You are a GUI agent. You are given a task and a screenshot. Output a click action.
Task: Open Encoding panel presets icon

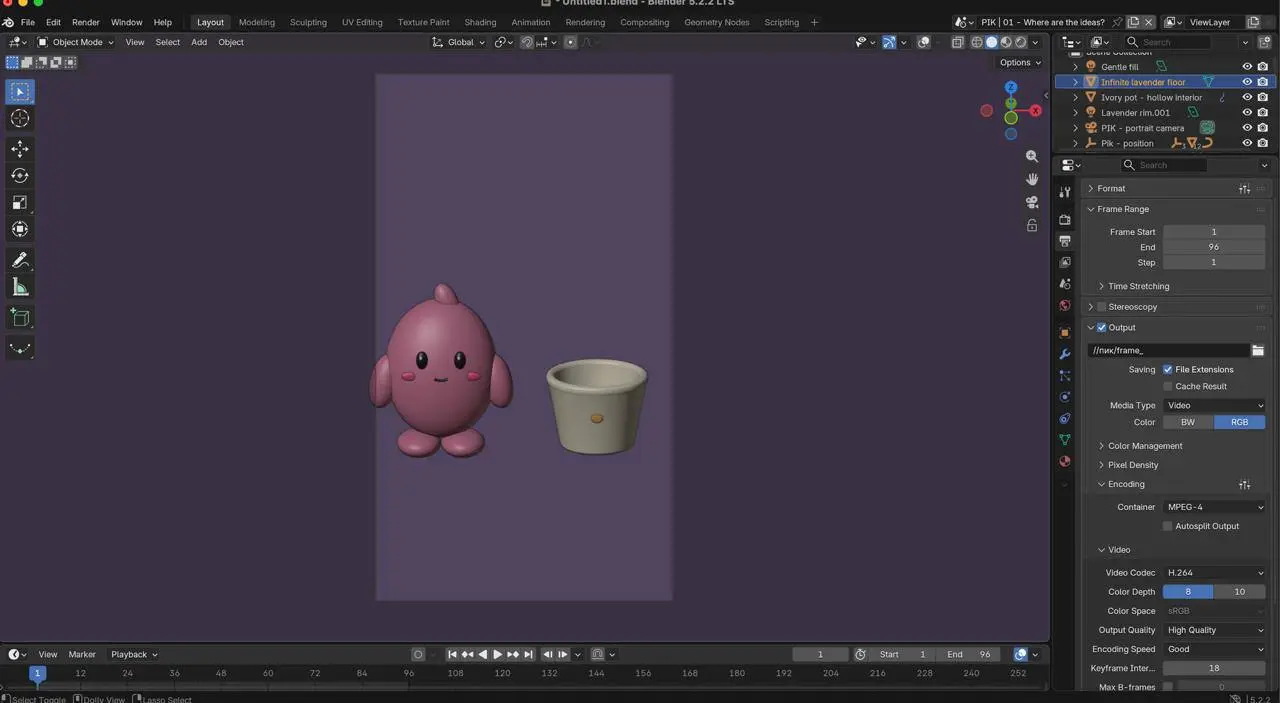click(x=1244, y=485)
